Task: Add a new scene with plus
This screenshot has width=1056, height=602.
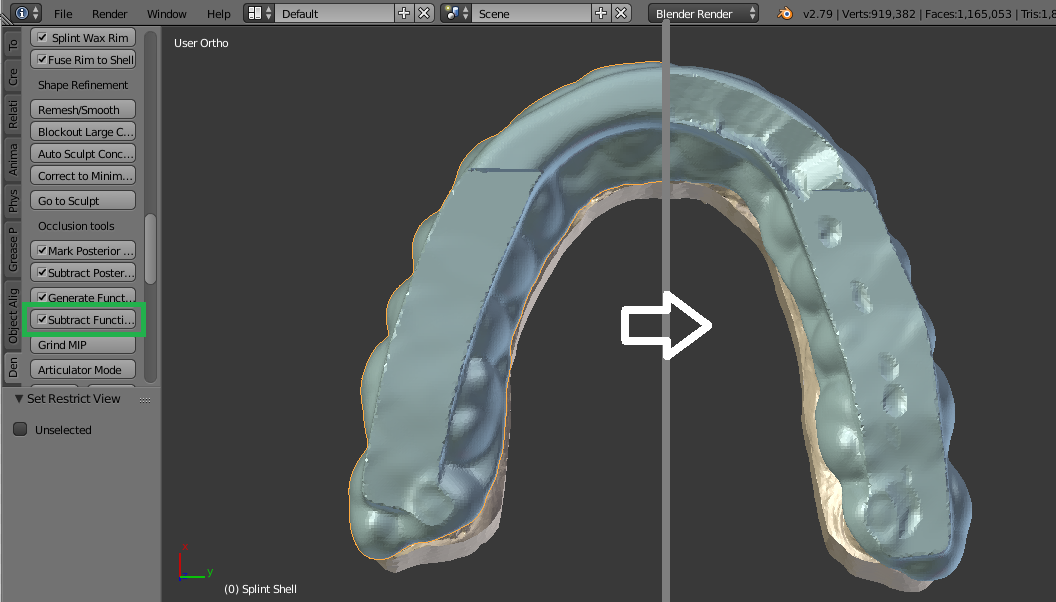Action: click(601, 13)
